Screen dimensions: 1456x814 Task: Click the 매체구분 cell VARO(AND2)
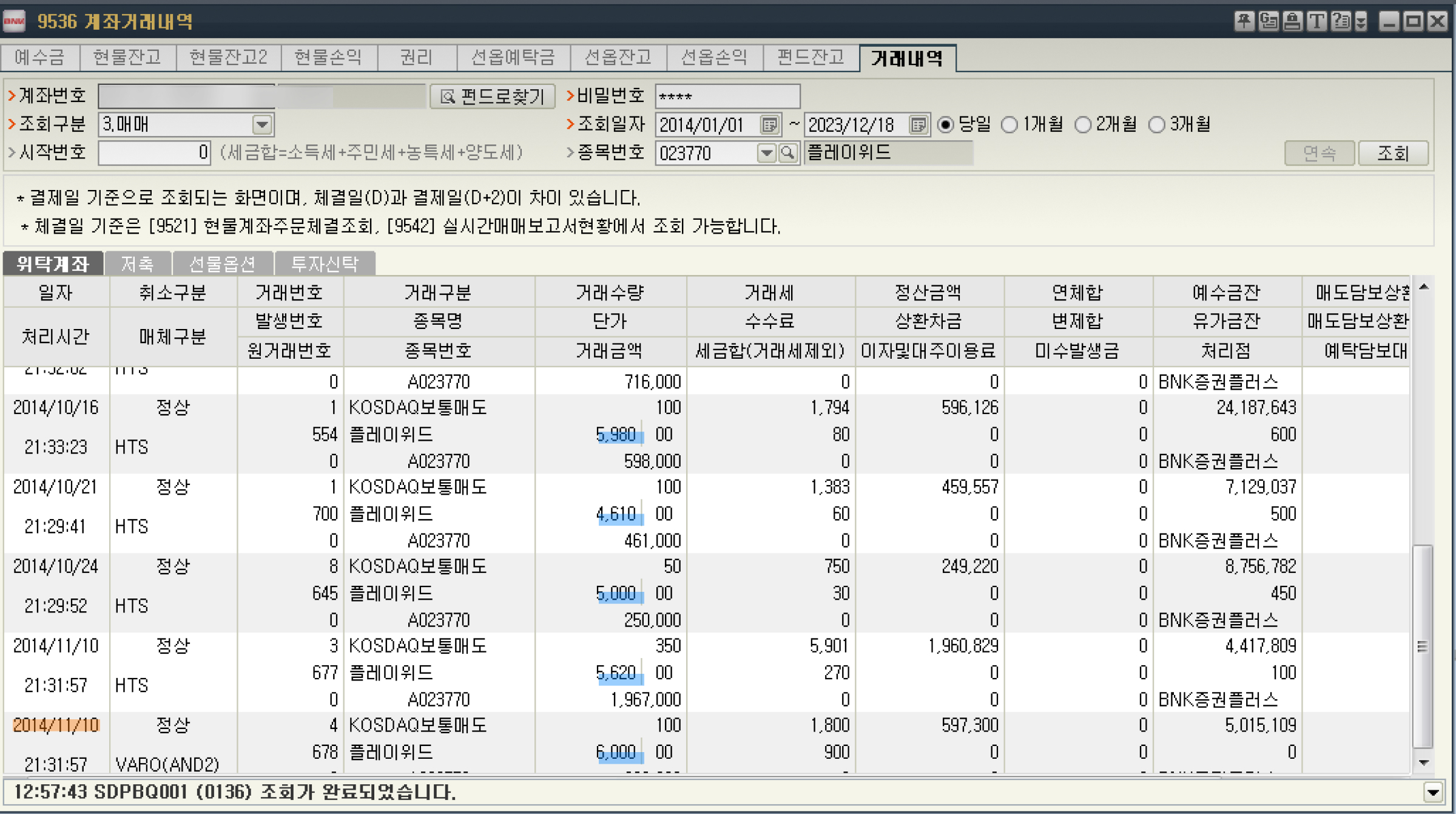pos(167,764)
